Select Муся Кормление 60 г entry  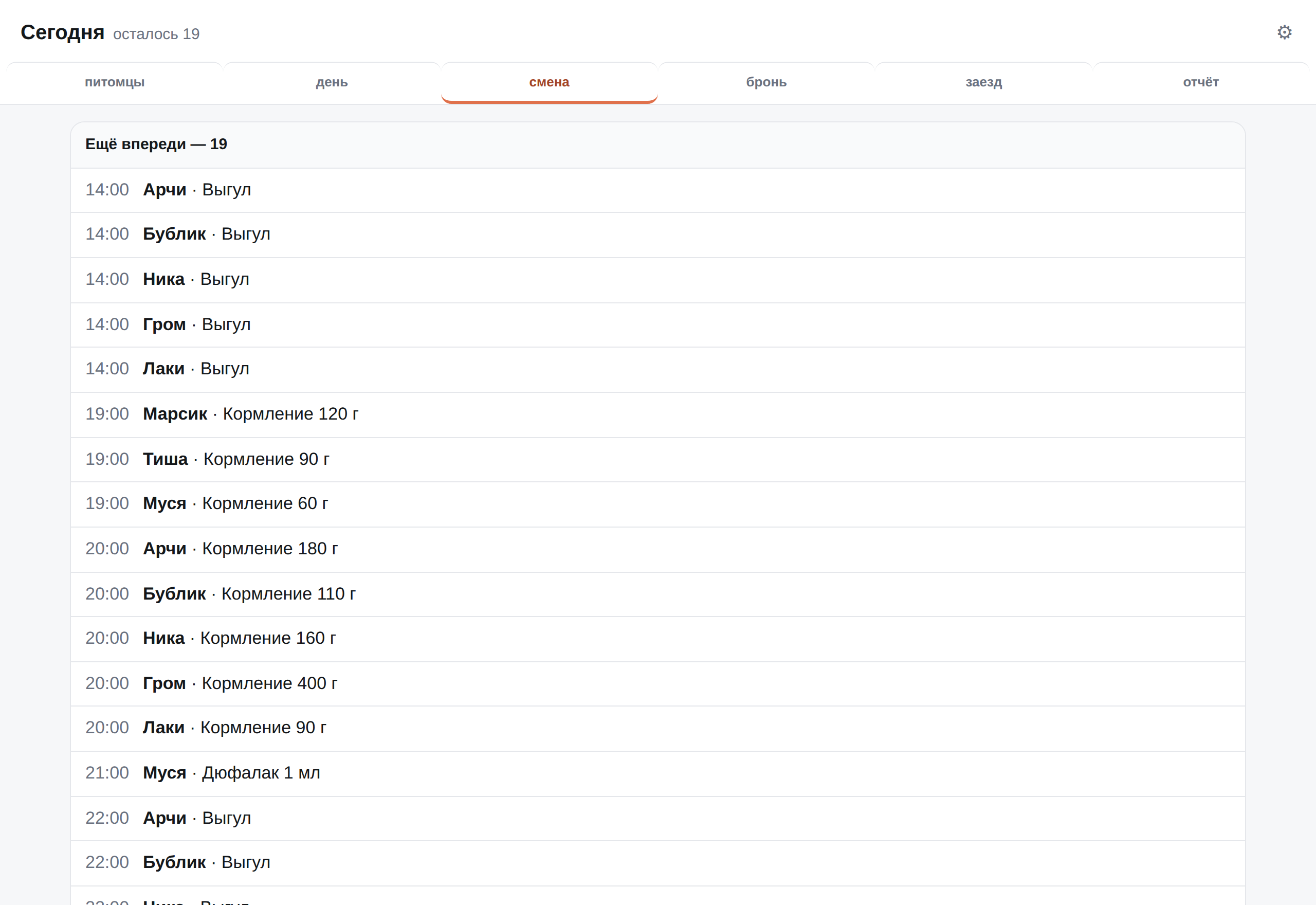(657, 504)
